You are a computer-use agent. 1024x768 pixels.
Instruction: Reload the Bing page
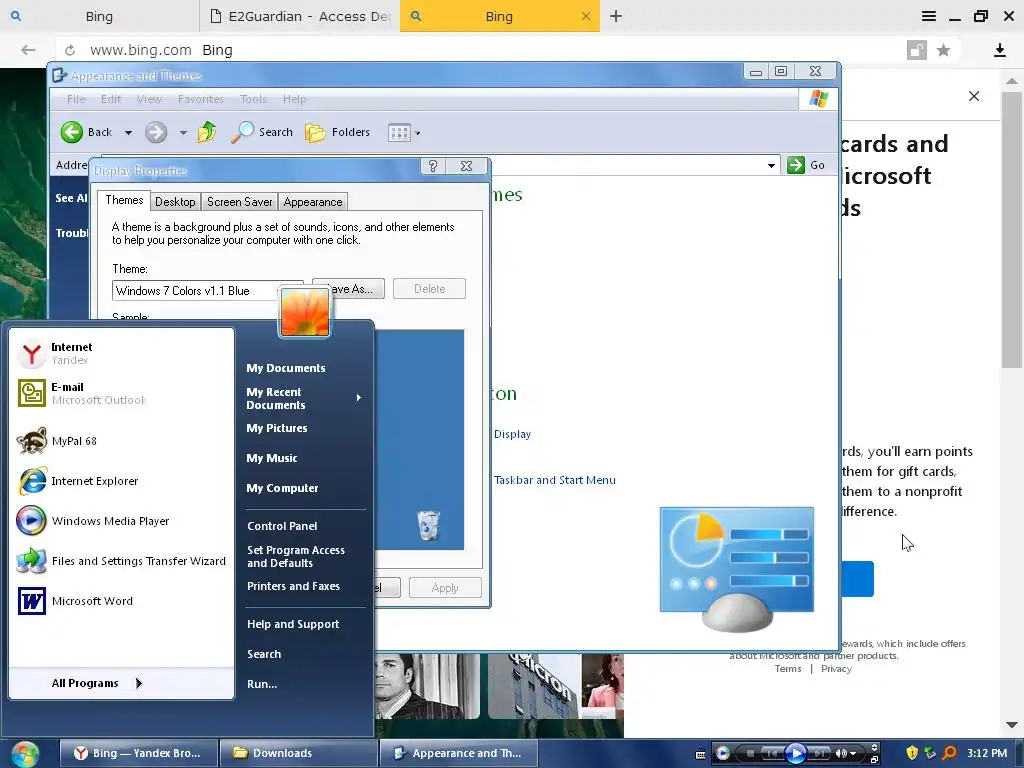tap(70, 50)
